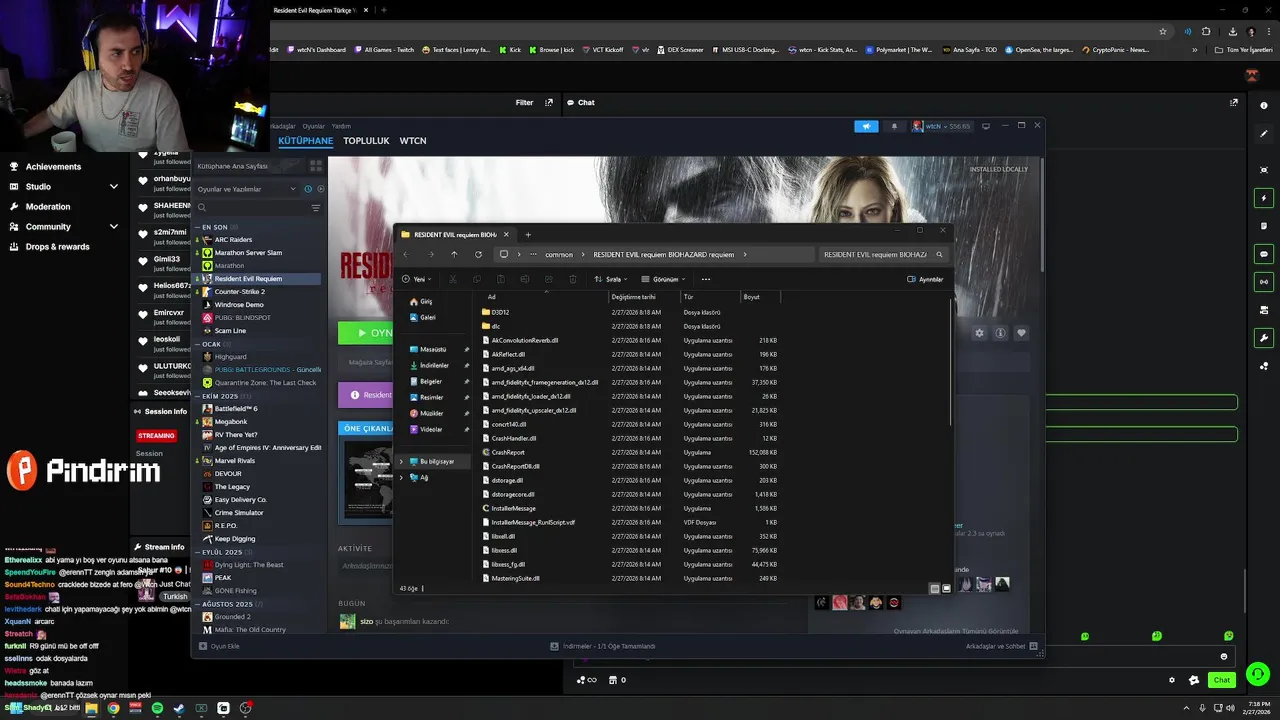The width and height of the screenshot is (1280, 720).
Task: Open İndirilenler in Explorer sidebar
Action: 429,365
